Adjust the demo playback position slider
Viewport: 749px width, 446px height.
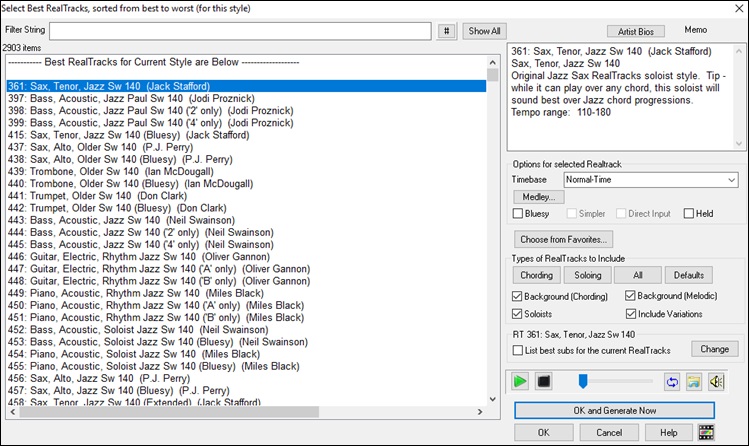(583, 382)
